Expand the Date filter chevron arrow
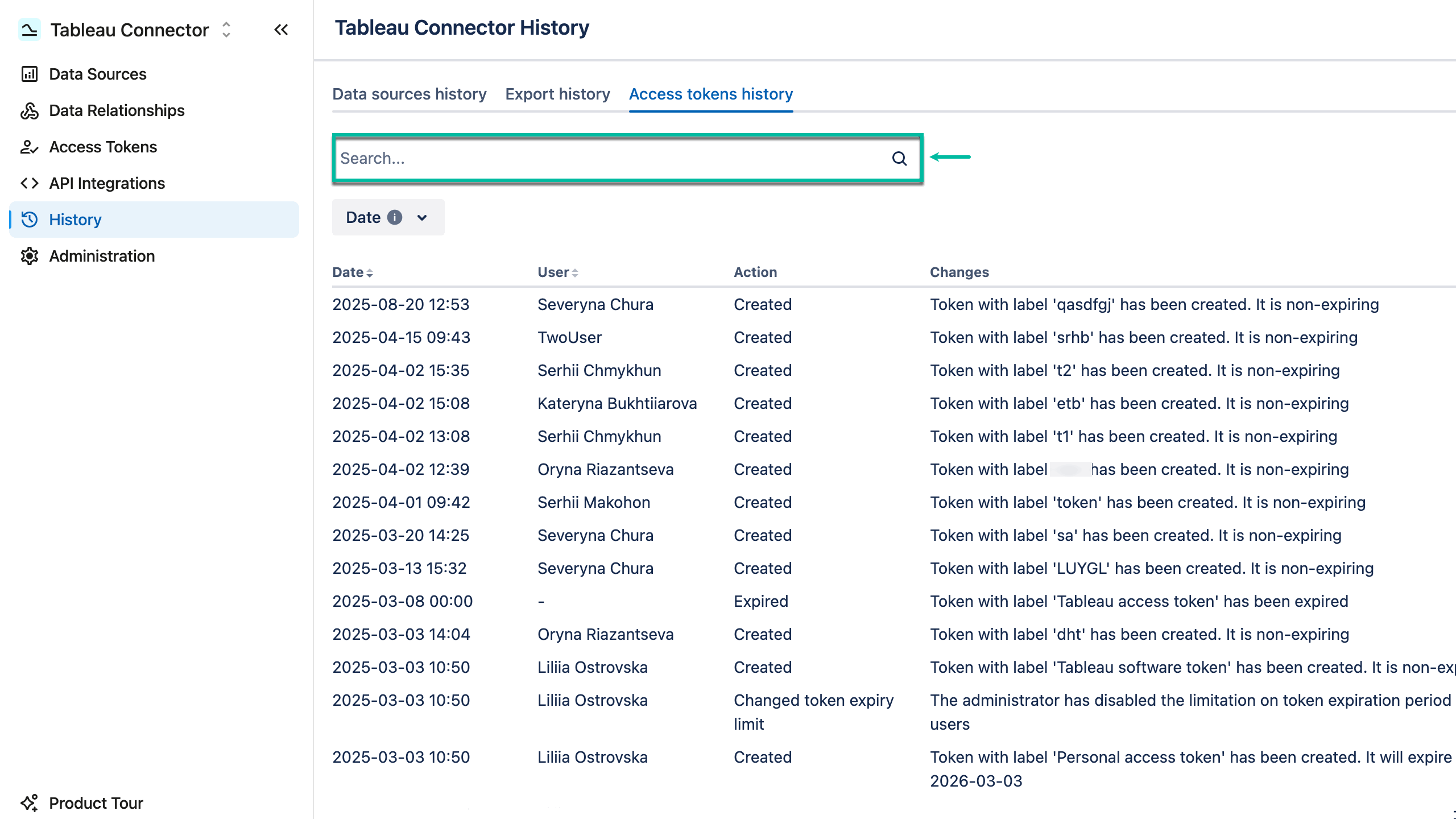 point(421,218)
